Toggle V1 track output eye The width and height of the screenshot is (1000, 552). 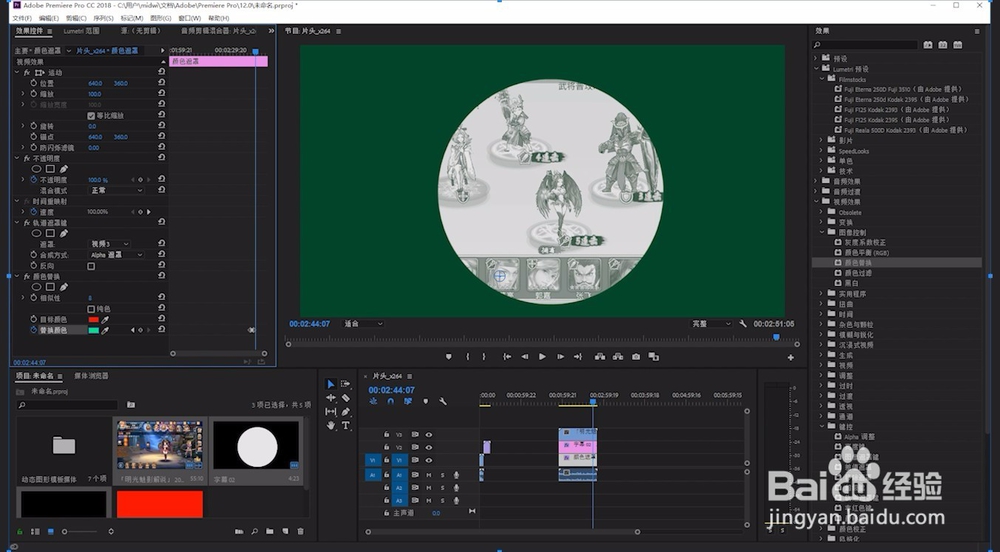point(429,460)
